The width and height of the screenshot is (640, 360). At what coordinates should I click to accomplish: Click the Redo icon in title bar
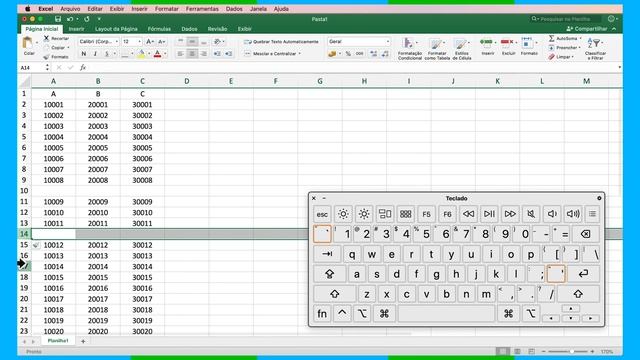(87, 19)
